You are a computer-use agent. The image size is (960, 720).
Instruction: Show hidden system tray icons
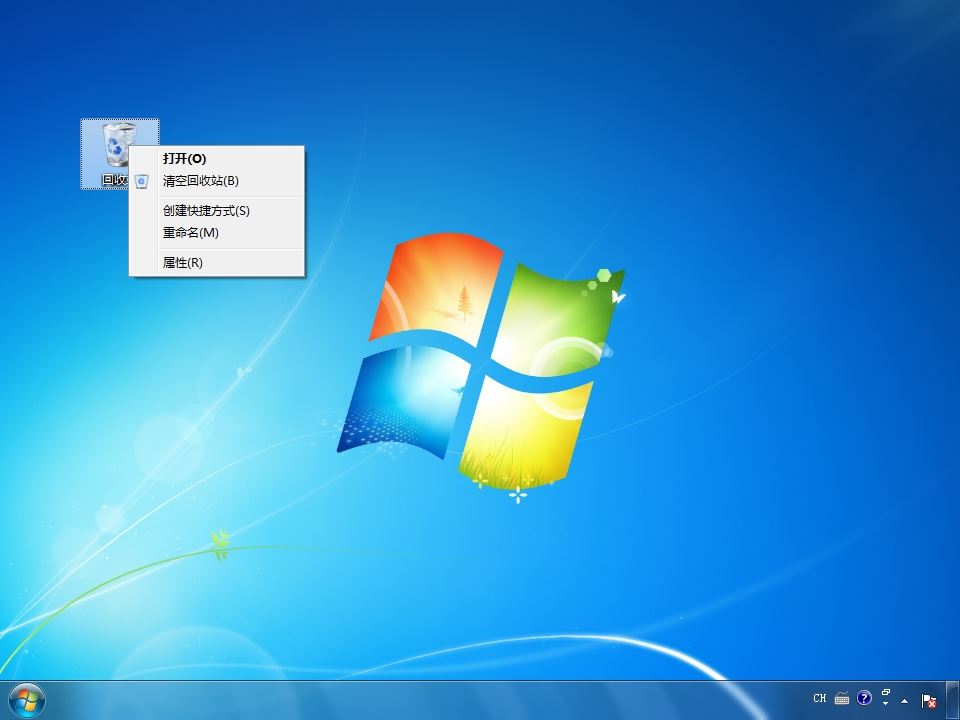(905, 701)
